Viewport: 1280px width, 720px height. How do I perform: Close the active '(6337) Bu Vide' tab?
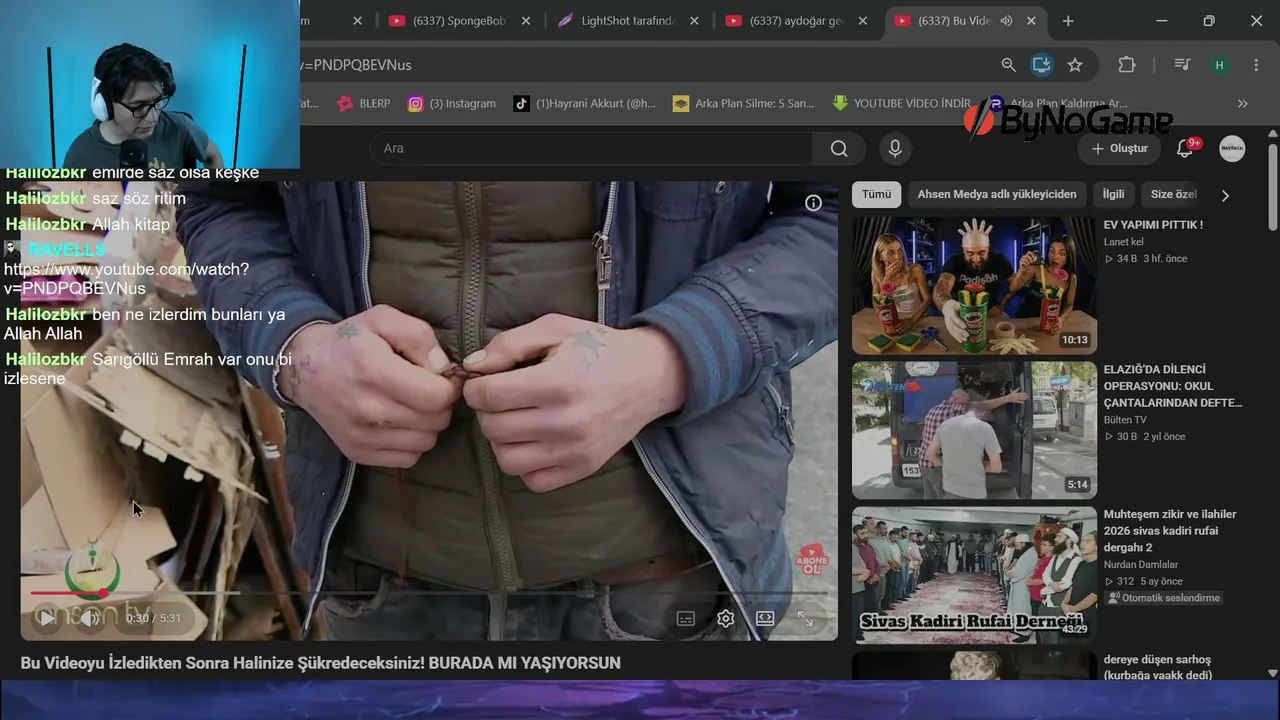(x=1031, y=21)
